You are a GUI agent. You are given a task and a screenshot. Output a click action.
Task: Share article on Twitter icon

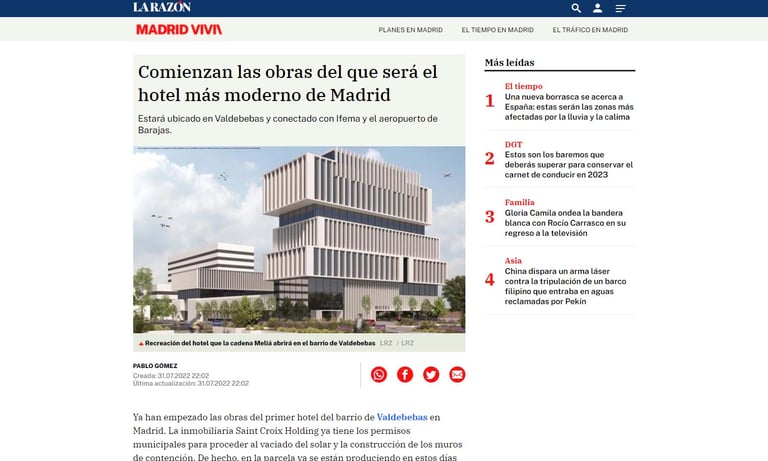[x=431, y=374]
